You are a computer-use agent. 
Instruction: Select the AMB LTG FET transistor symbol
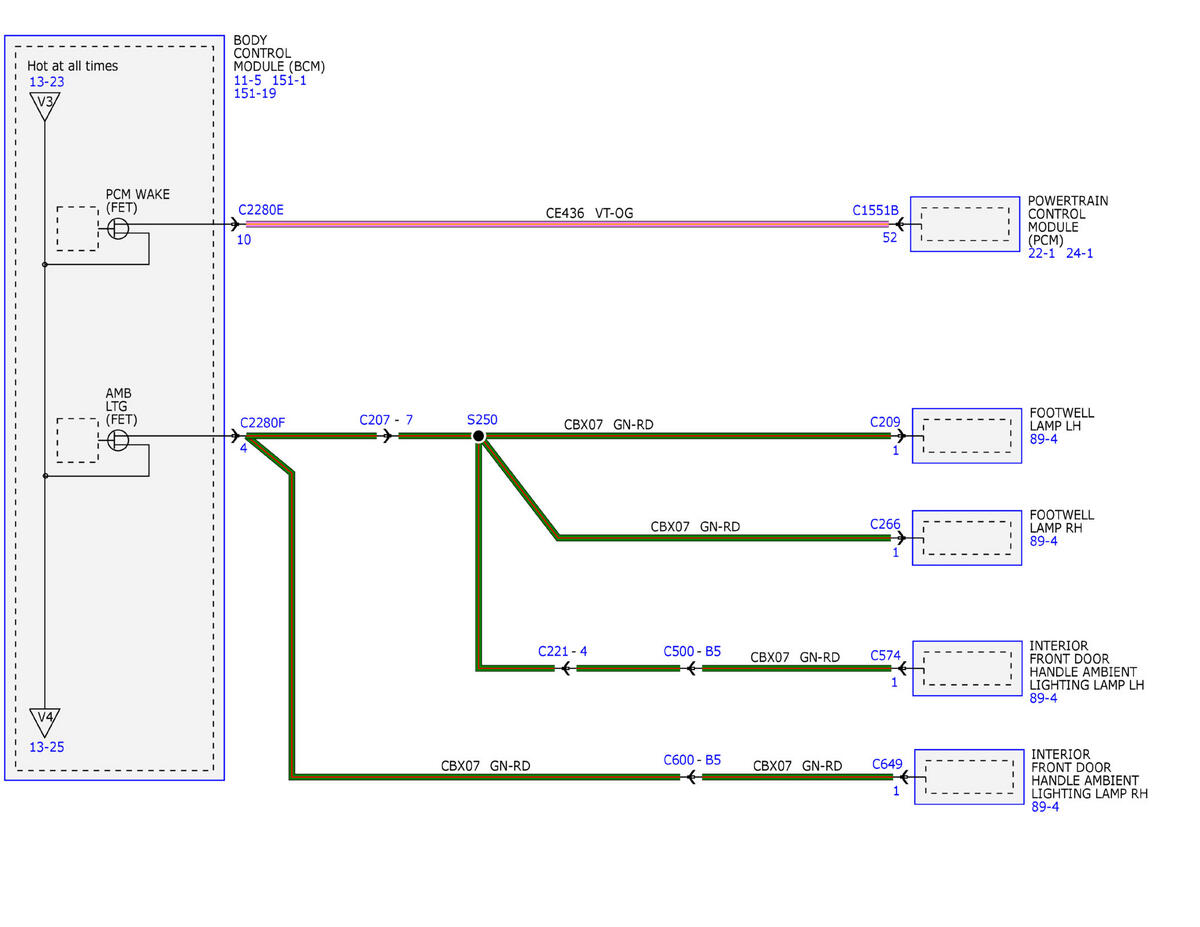118,440
